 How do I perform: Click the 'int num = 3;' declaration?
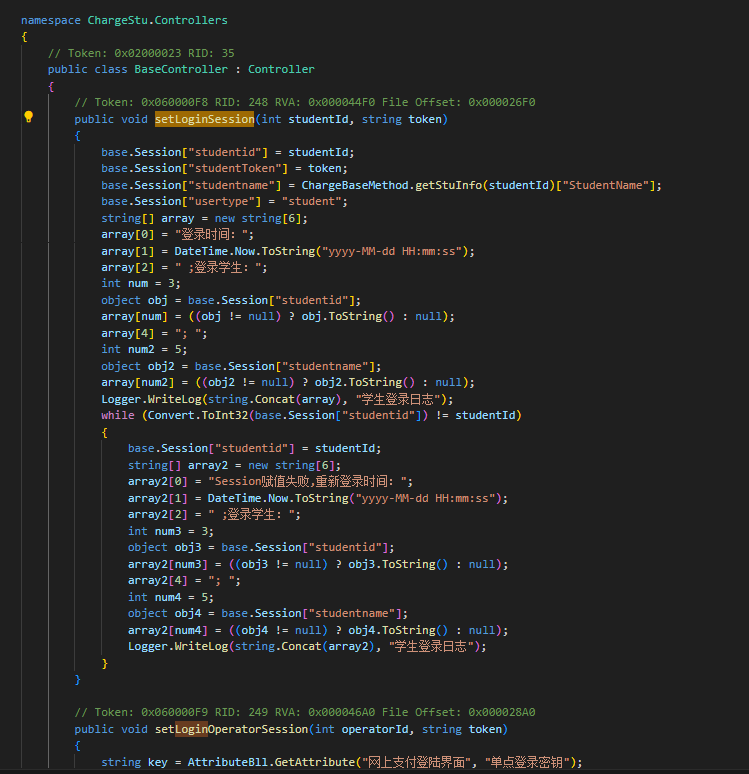click(141, 283)
